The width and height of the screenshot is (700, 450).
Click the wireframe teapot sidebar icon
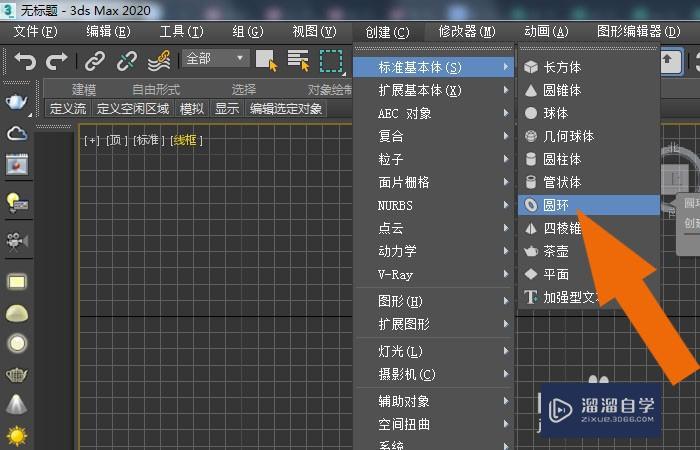click(17, 375)
